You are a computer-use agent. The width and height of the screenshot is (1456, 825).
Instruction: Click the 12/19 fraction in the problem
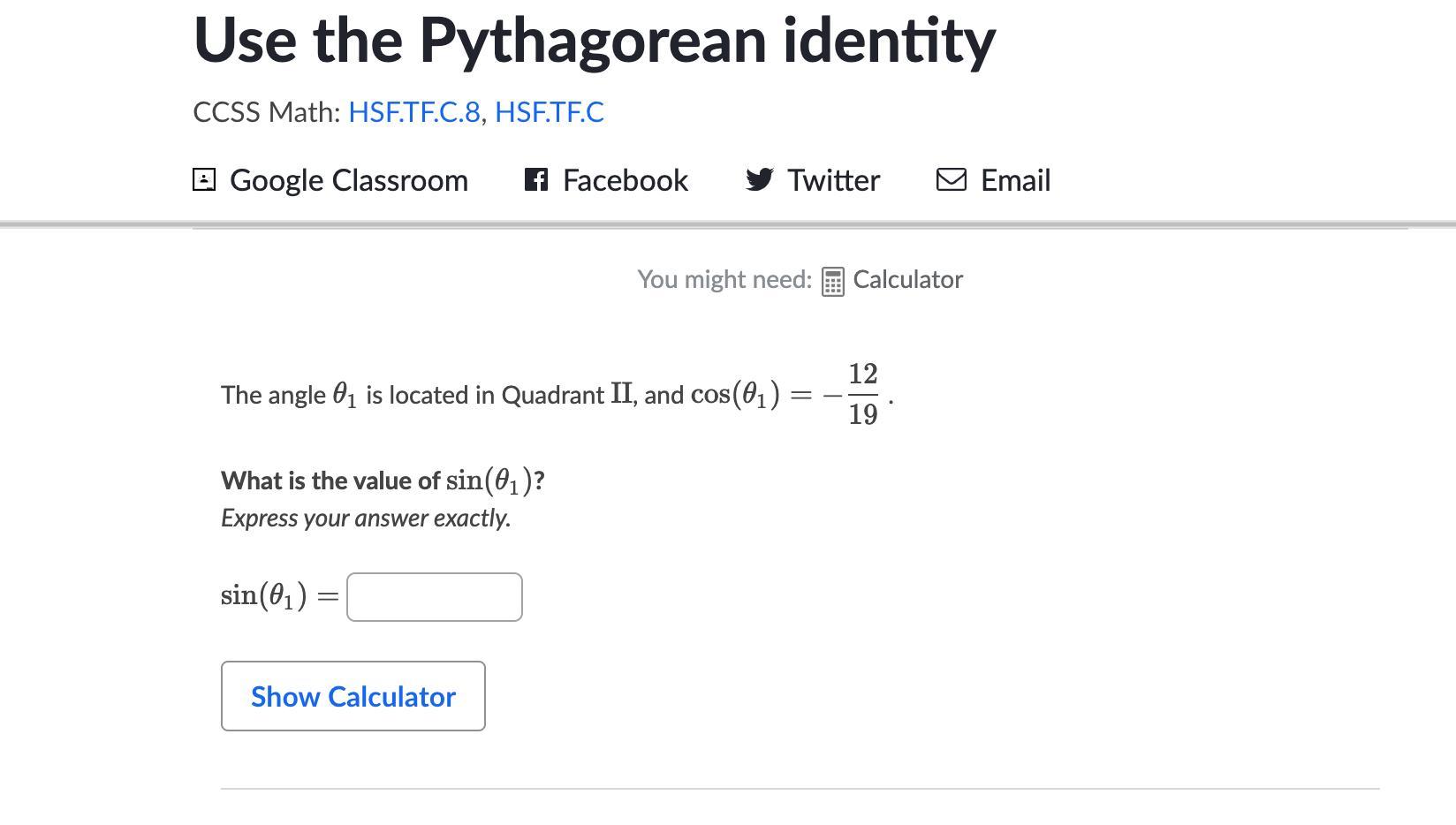point(862,394)
